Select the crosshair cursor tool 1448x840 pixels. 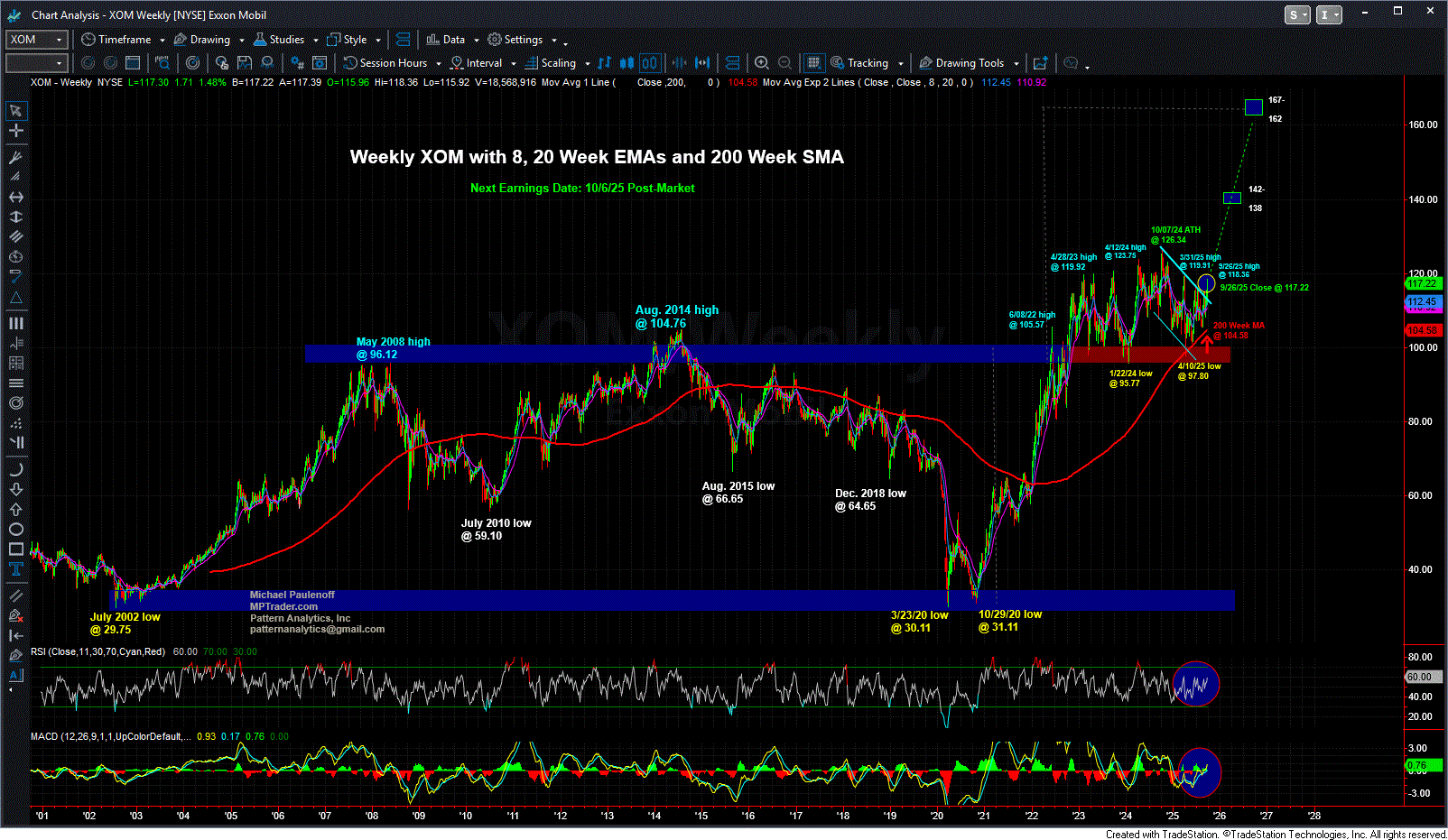tap(16, 131)
